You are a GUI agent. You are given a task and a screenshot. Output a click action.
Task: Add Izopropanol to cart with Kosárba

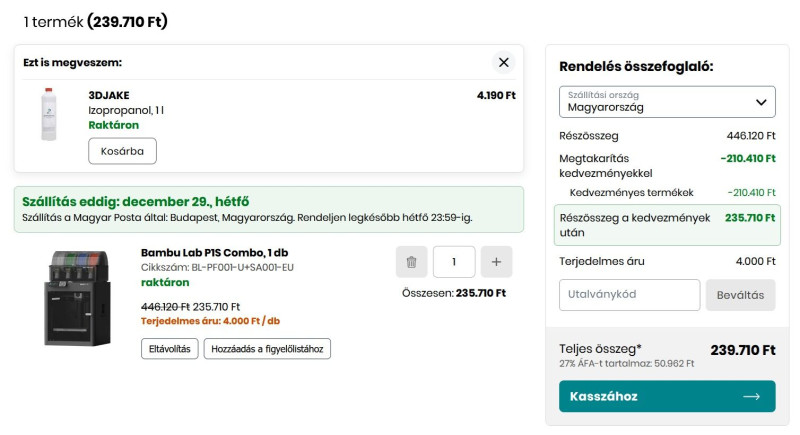122,151
